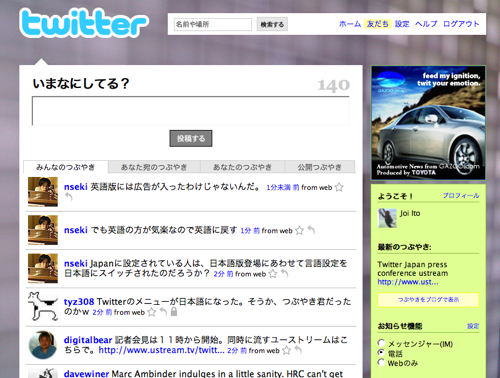Click the lock icon on tyz308's tweet
Screen dimensions: 500x378
(x=174, y=312)
